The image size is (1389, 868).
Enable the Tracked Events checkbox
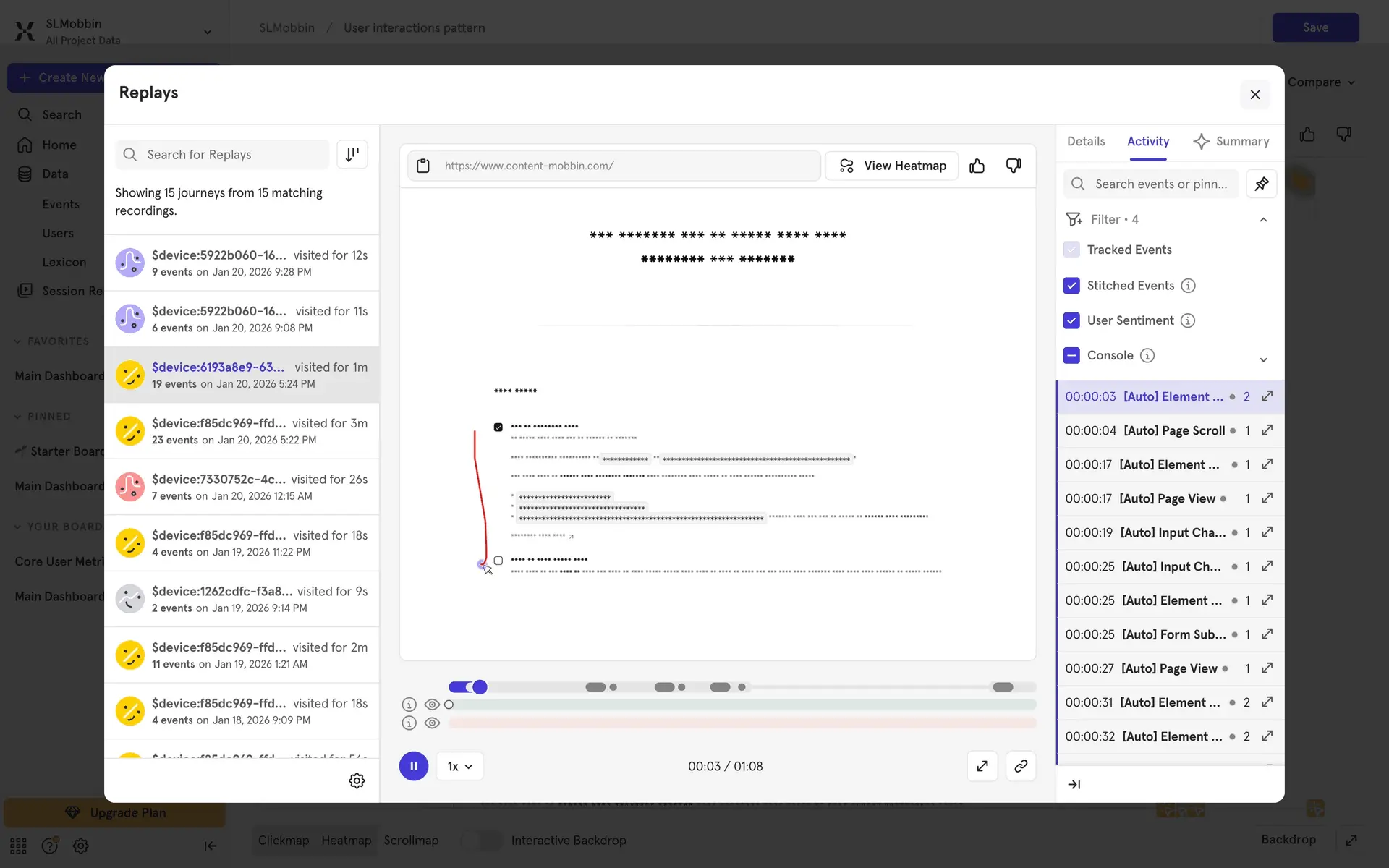1071,250
